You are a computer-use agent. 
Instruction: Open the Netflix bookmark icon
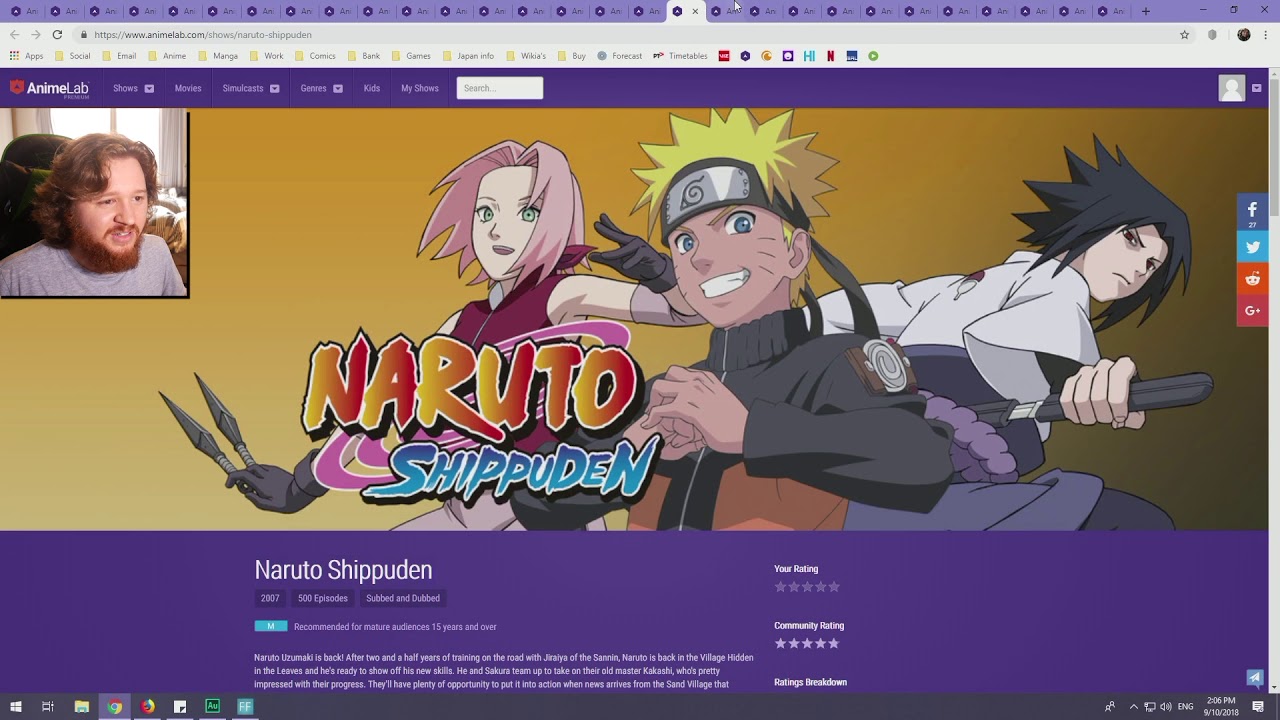(x=830, y=56)
